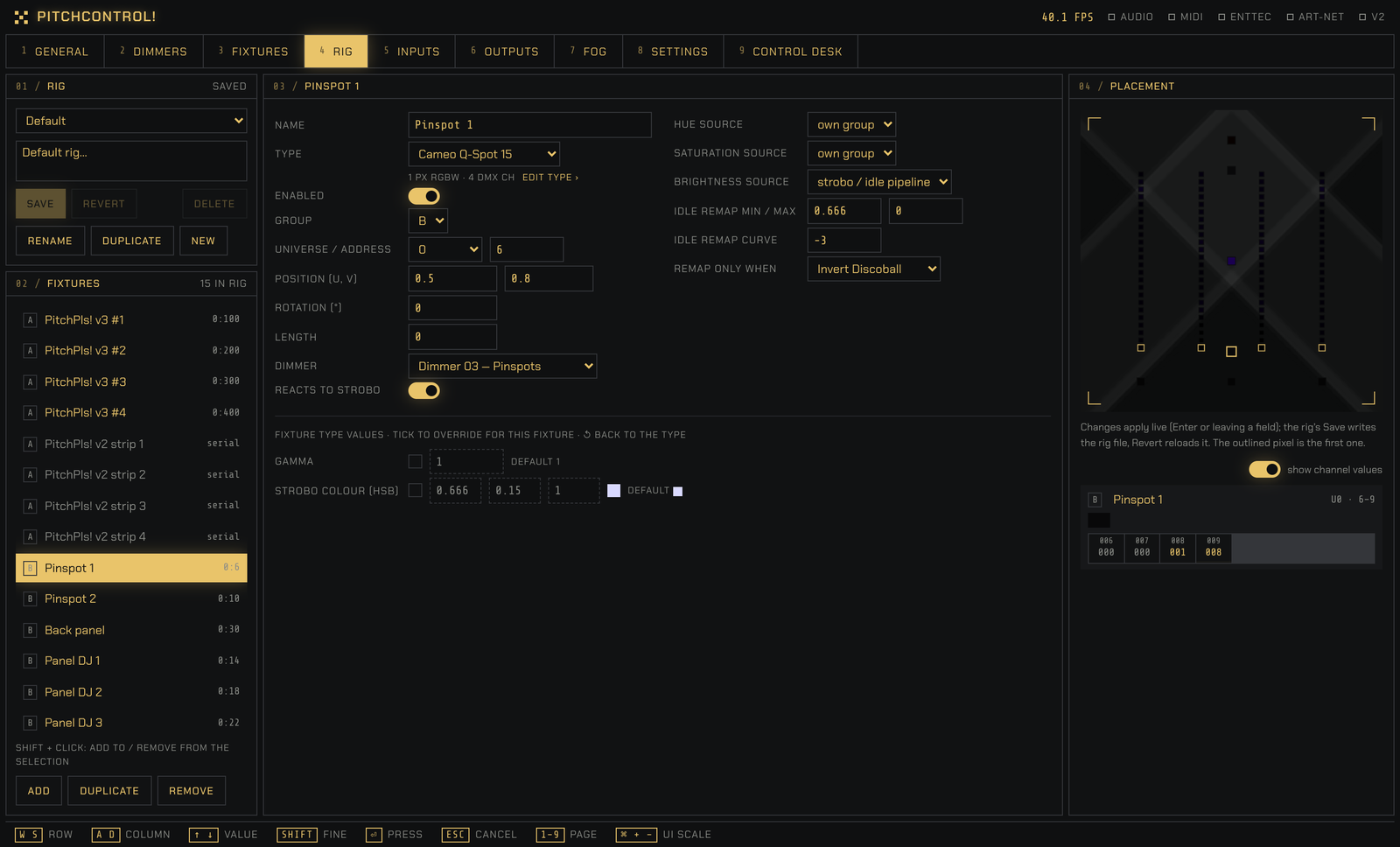The height and width of the screenshot is (847, 1400).
Task: Click the AUDIO status indicator
Action: 1130,17
